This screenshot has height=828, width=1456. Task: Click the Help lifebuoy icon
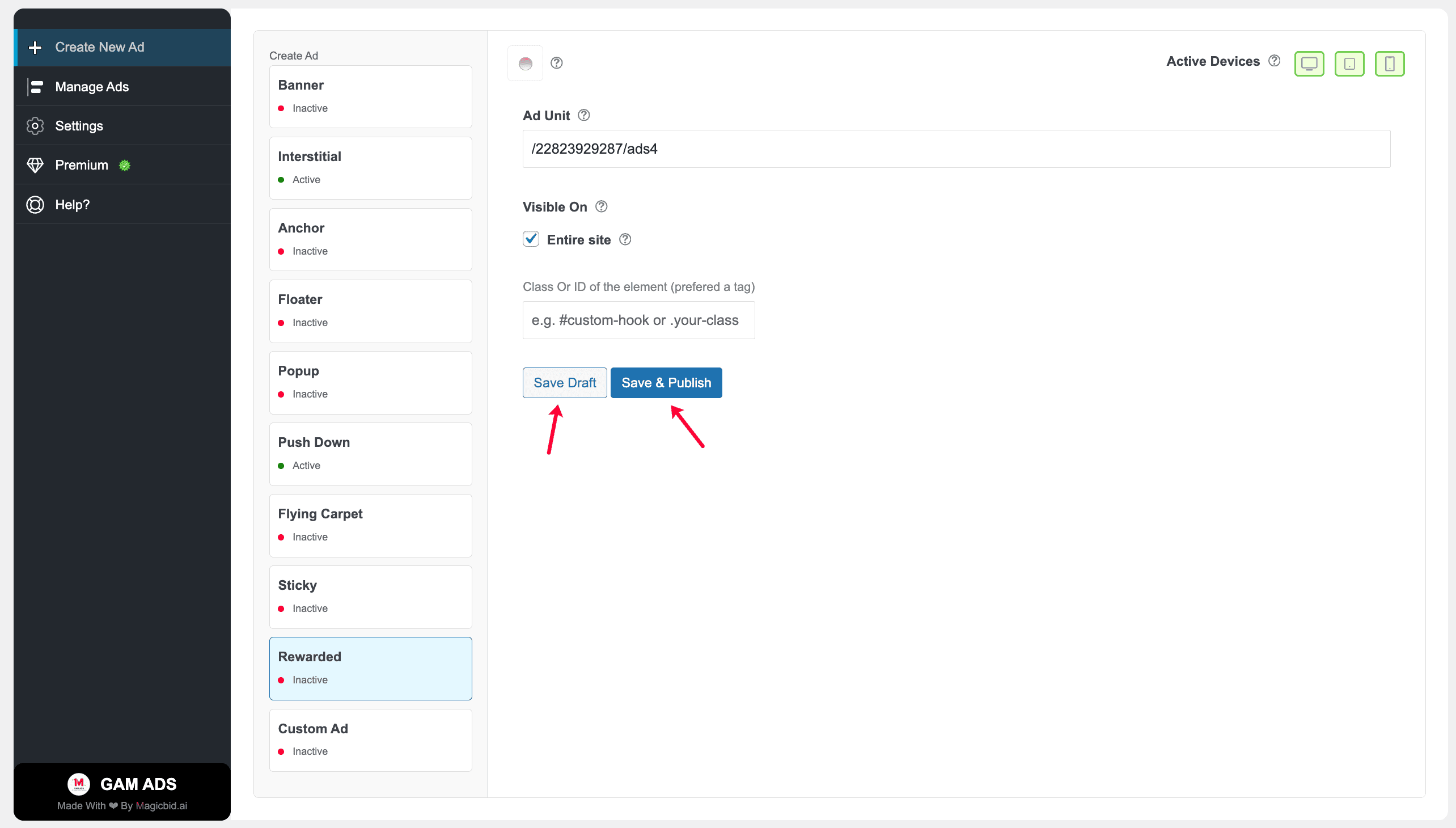(35, 204)
